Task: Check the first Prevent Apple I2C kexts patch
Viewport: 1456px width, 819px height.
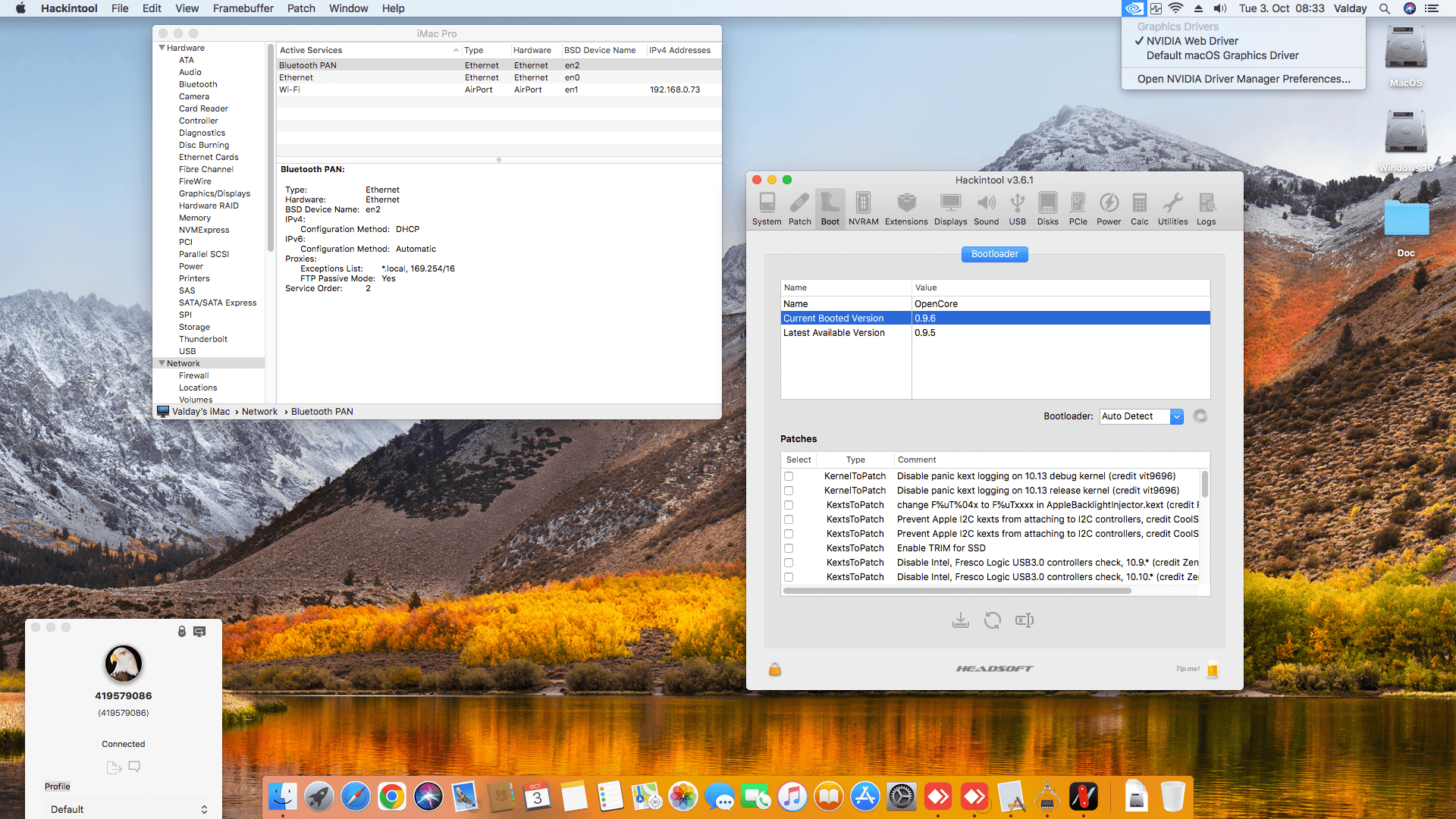Action: coord(789,519)
